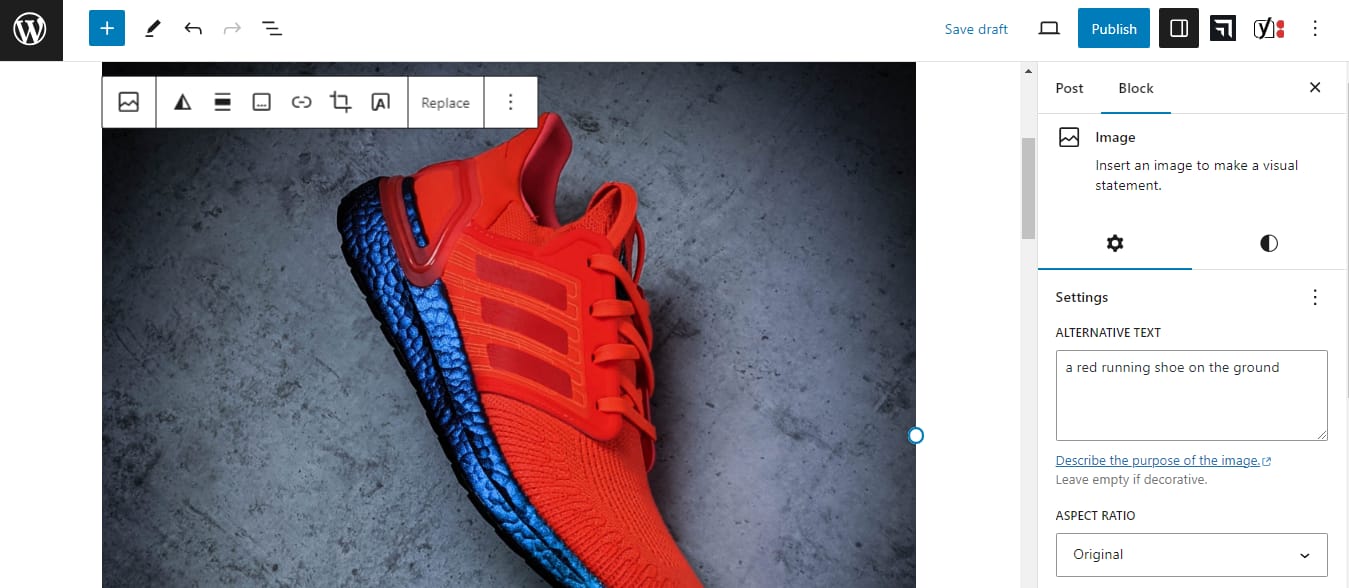Publish the post
Screen dimensions: 1349x588
pyautogui.click(x=1114, y=29)
